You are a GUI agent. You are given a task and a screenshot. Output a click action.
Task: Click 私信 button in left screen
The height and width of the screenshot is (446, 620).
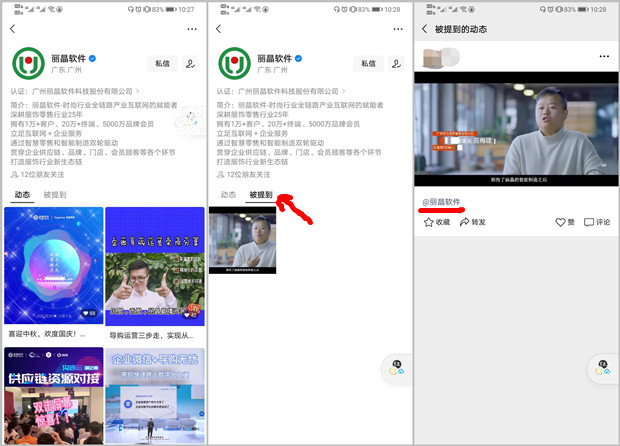point(163,64)
